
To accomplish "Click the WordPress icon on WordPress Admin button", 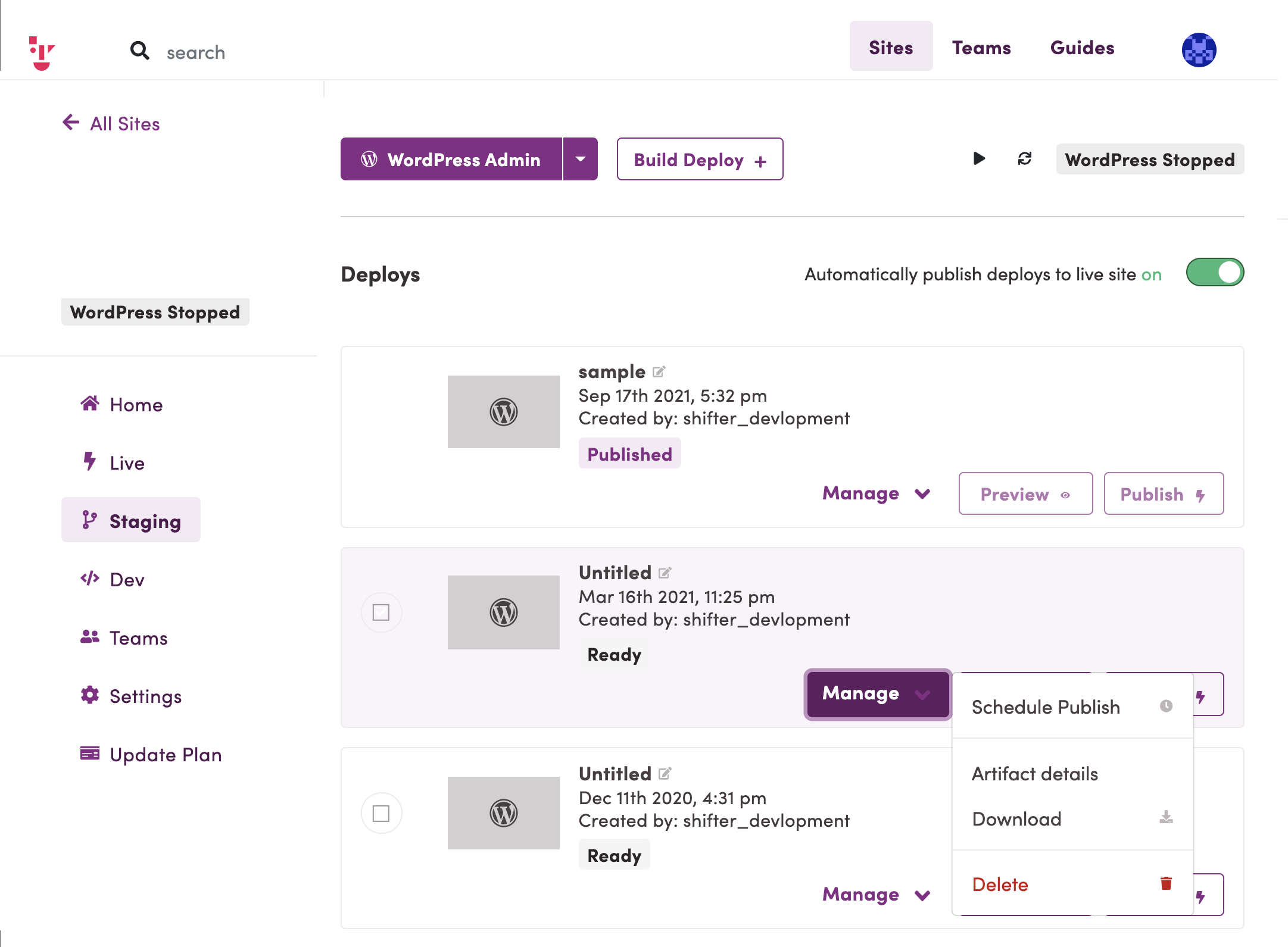I will 369,159.
